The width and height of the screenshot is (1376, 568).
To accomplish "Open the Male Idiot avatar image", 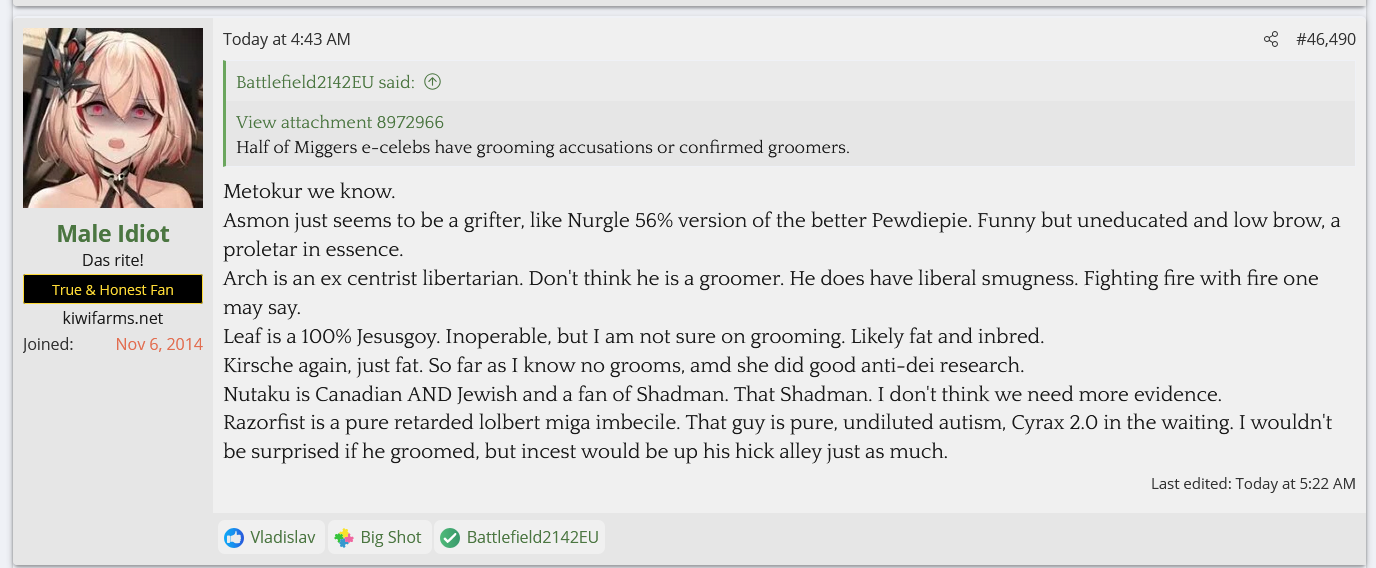I will coord(113,118).
